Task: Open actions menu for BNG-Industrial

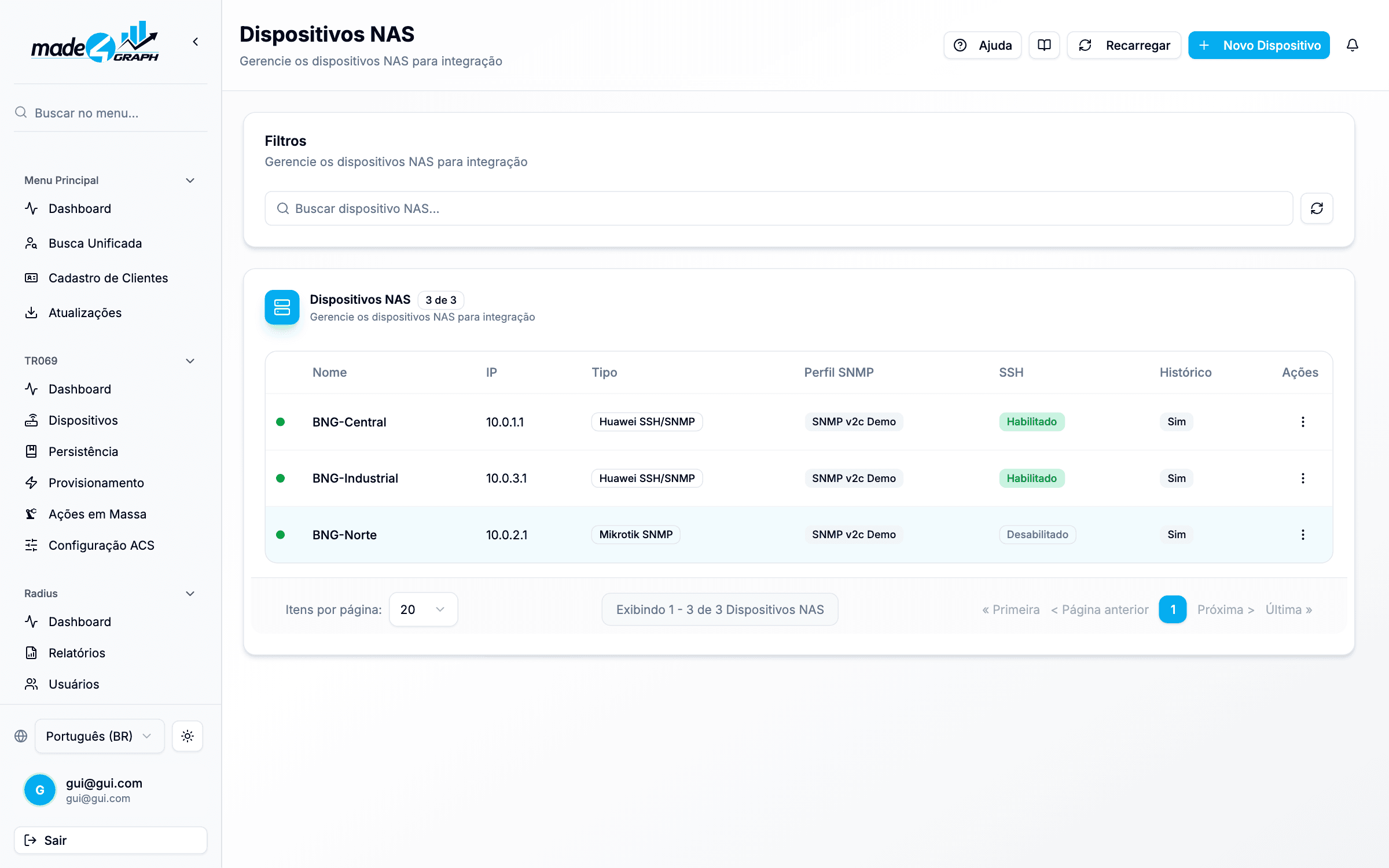Action: pyautogui.click(x=1303, y=478)
